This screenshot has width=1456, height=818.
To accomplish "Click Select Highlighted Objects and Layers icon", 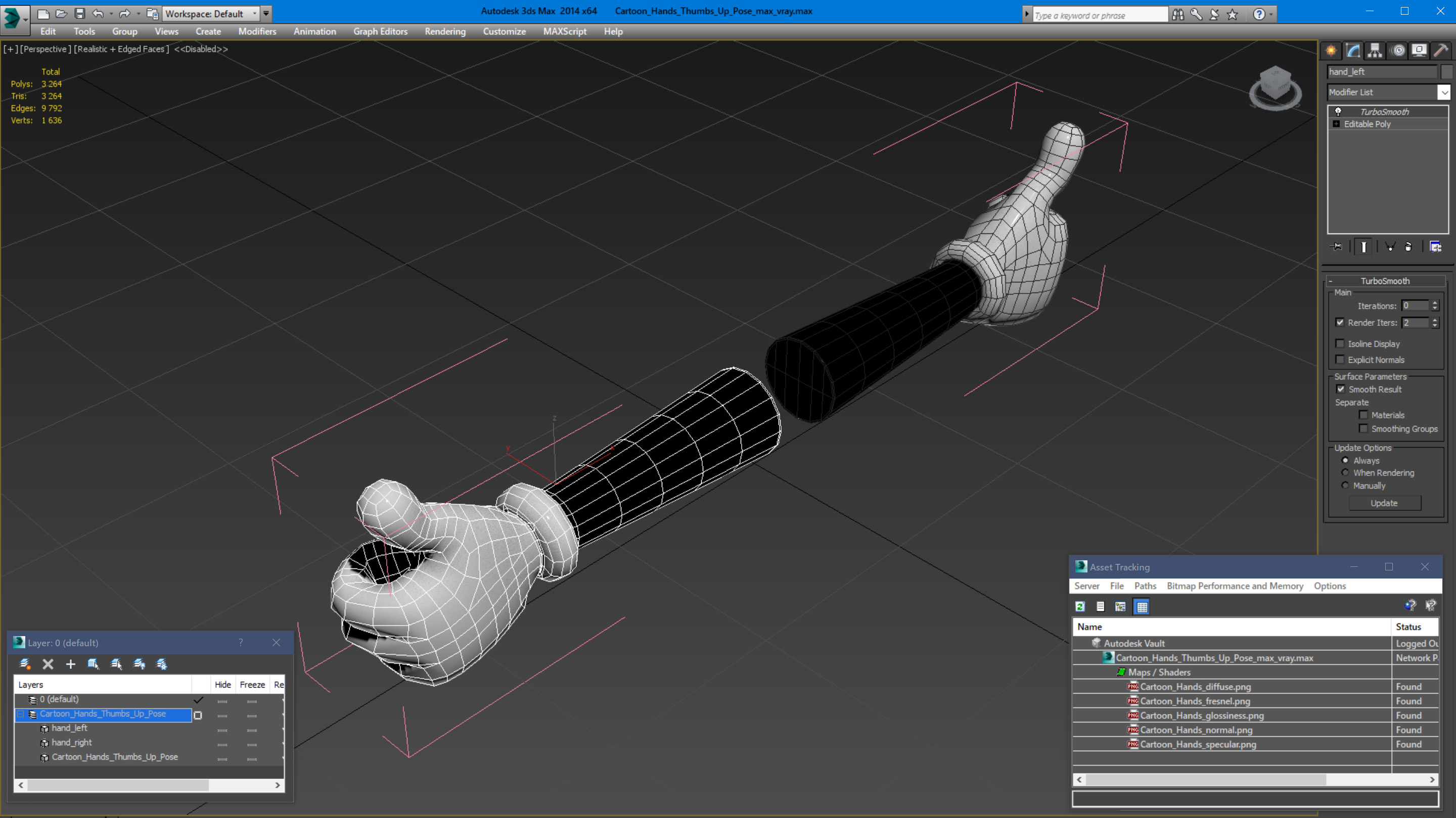I will [93, 664].
